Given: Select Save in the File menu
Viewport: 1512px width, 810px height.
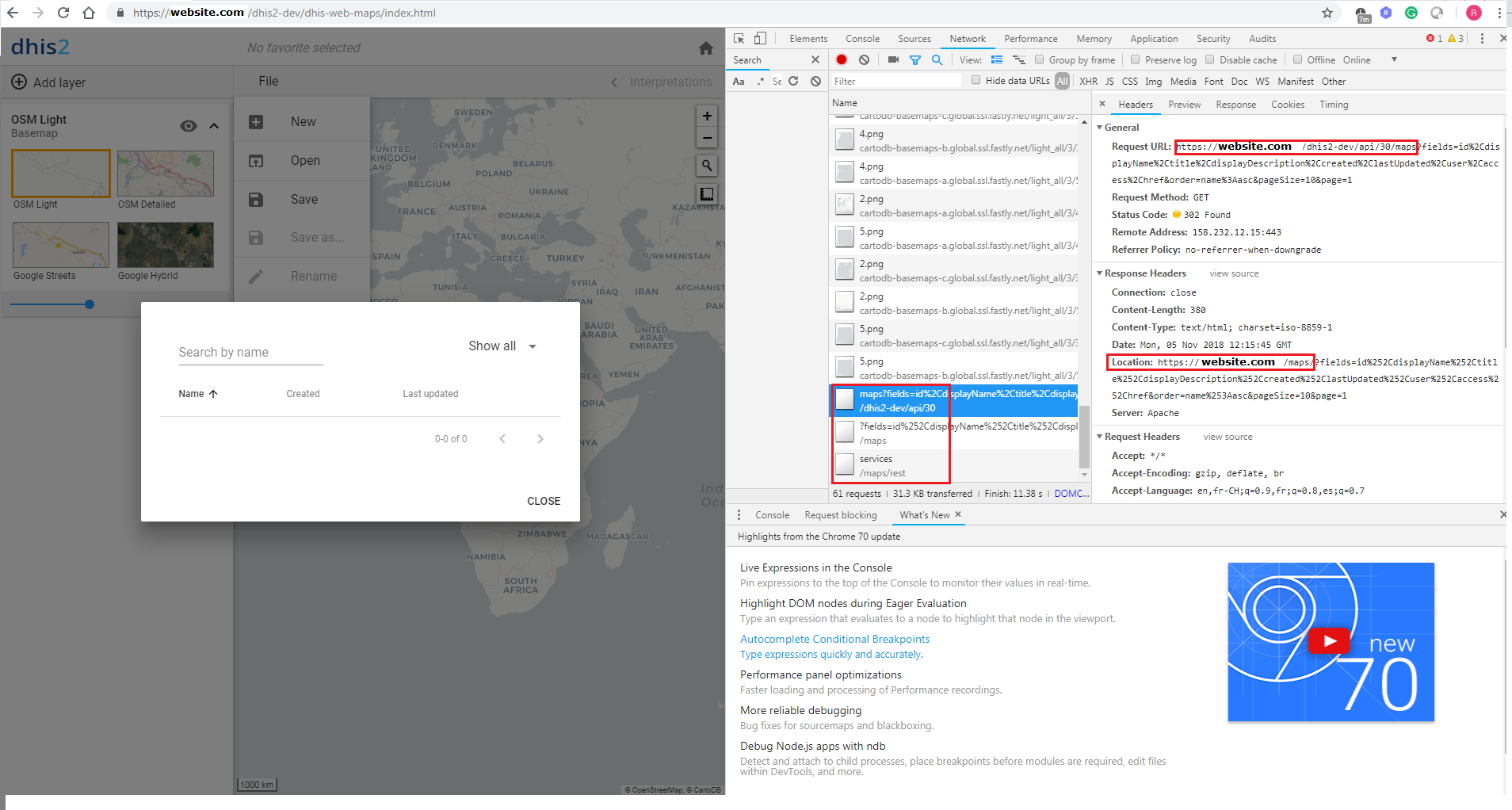Looking at the screenshot, I should pyautogui.click(x=302, y=199).
